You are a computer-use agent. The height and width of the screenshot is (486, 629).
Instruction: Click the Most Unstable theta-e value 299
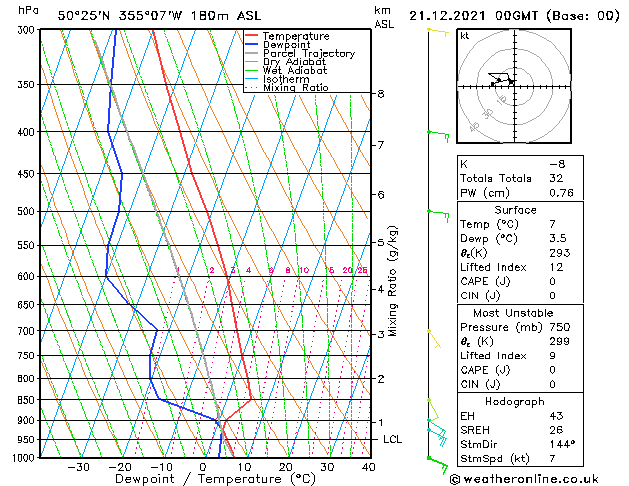560,341
